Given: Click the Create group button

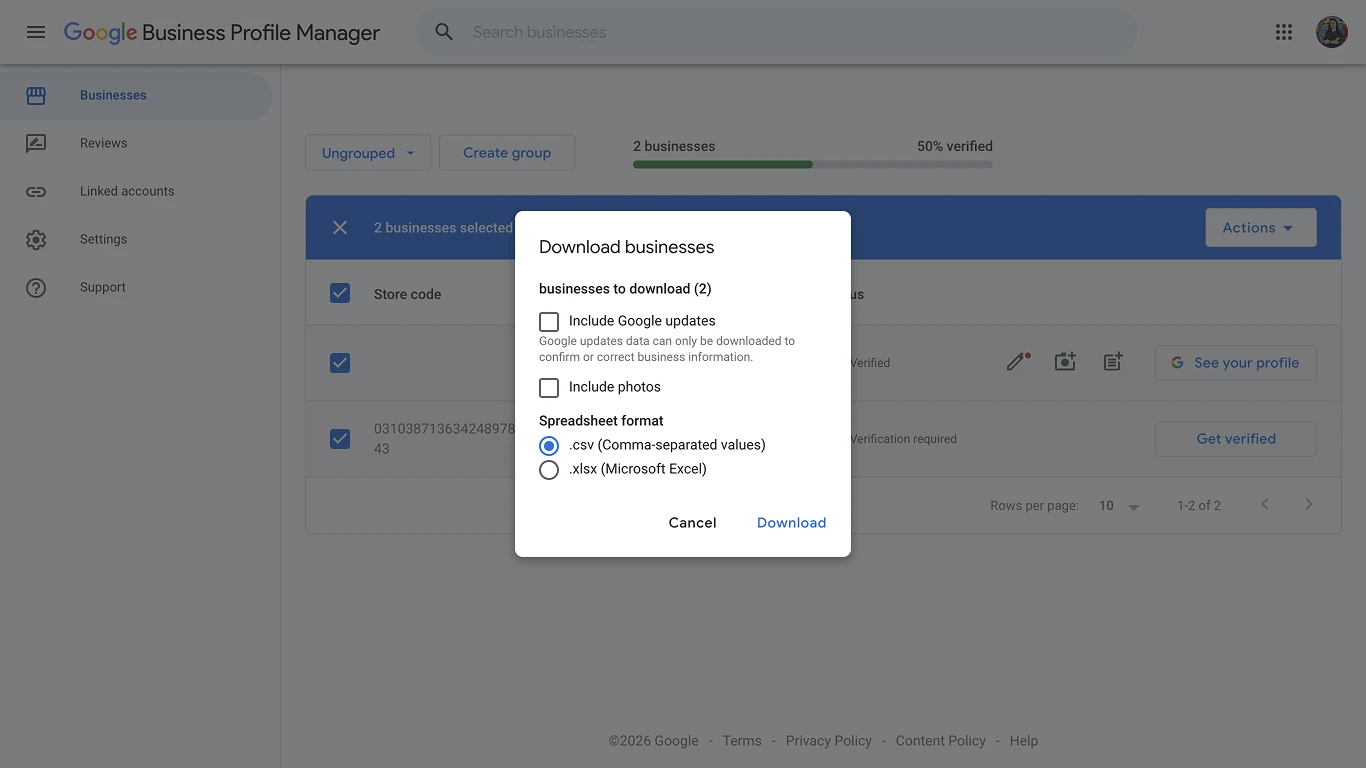Looking at the screenshot, I should (507, 153).
